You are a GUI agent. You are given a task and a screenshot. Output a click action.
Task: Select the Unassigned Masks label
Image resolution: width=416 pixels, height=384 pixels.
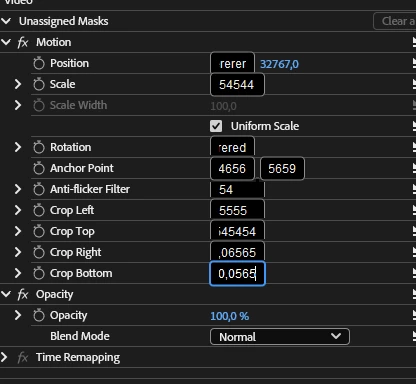[64, 21]
